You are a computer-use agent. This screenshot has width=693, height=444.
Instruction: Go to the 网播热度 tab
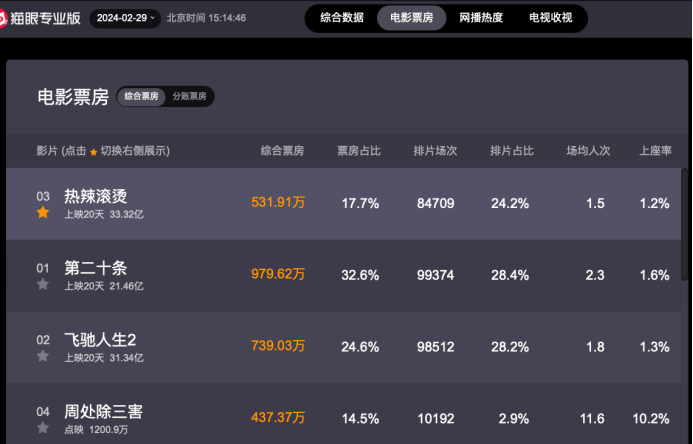pyautogui.click(x=481, y=18)
